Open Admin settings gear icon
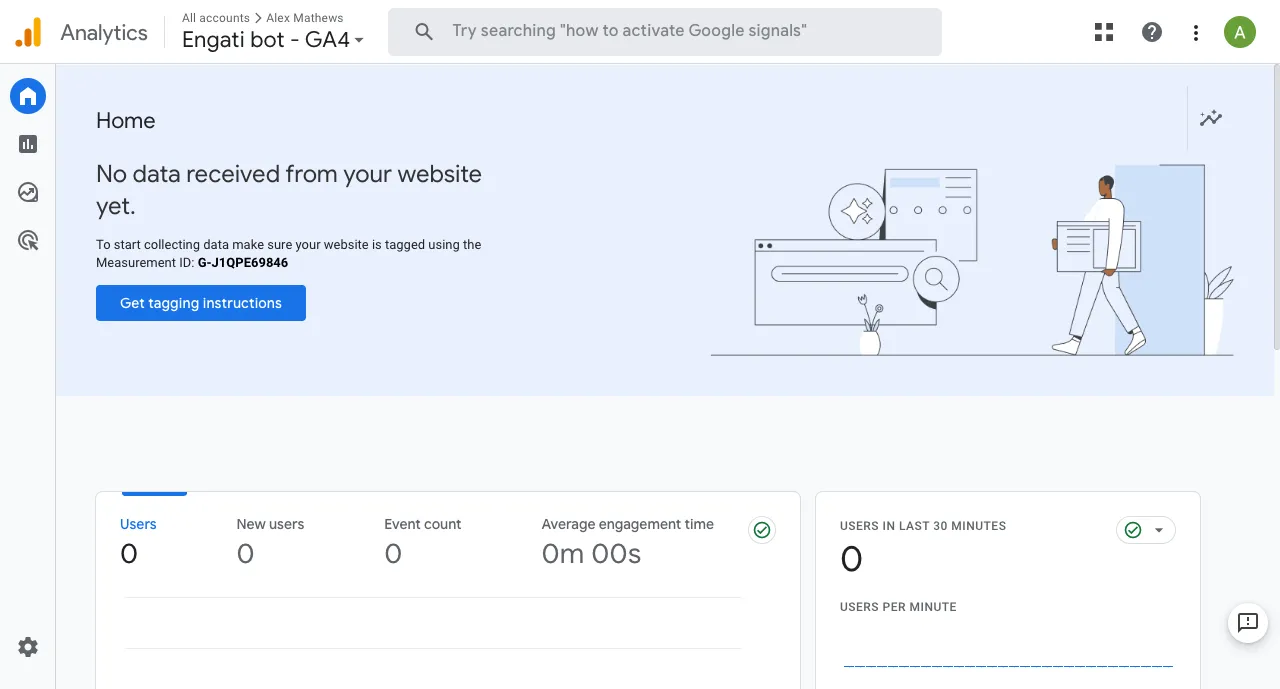Image resolution: width=1280 pixels, height=689 pixels. [28, 647]
